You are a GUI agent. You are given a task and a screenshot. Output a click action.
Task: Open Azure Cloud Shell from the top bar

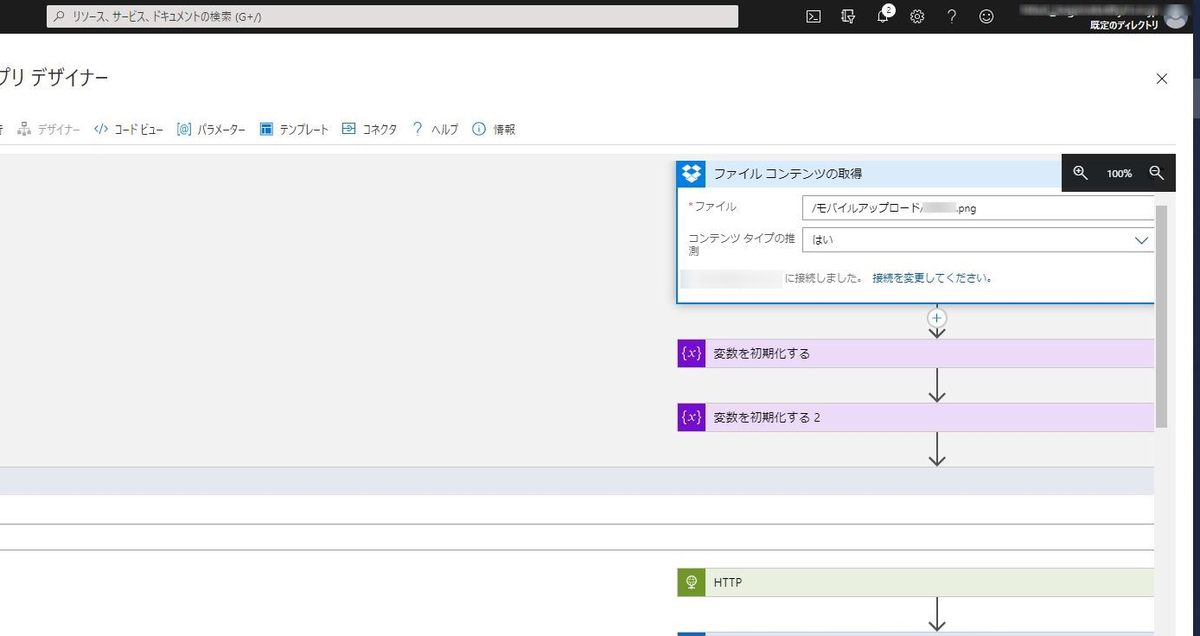tap(812, 16)
